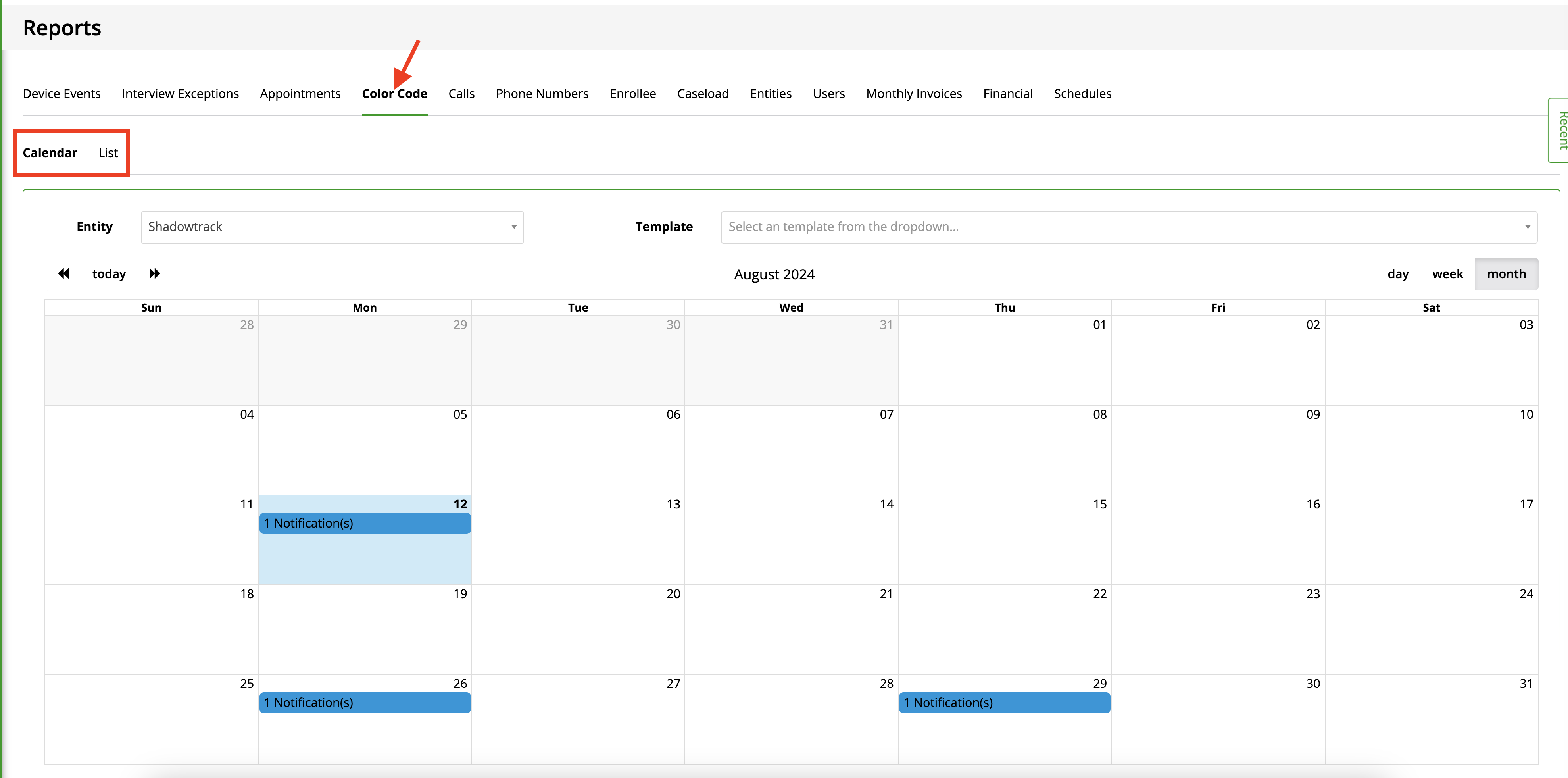Viewport: 1568px width, 778px height.
Task: Go to Monthly Invoices tab
Action: [914, 94]
